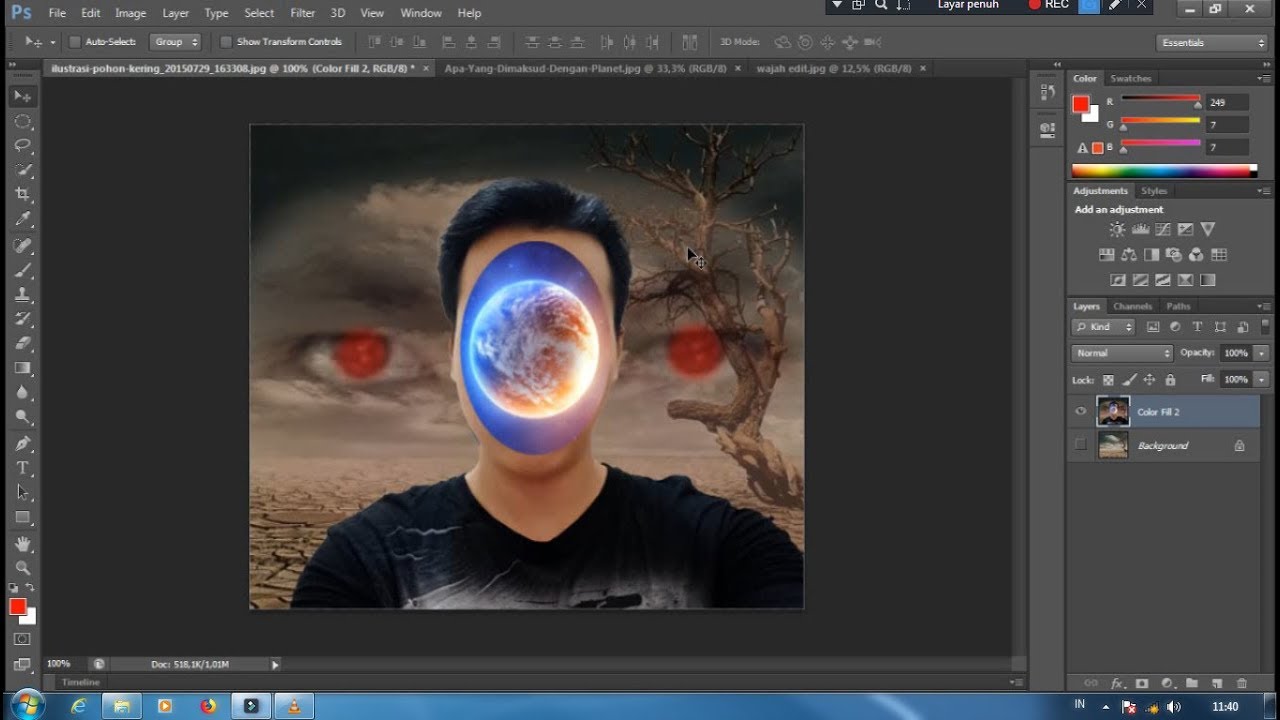Screen dimensions: 1280x720
Task: Select the Lasso tool
Action: (x=22, y=146)
